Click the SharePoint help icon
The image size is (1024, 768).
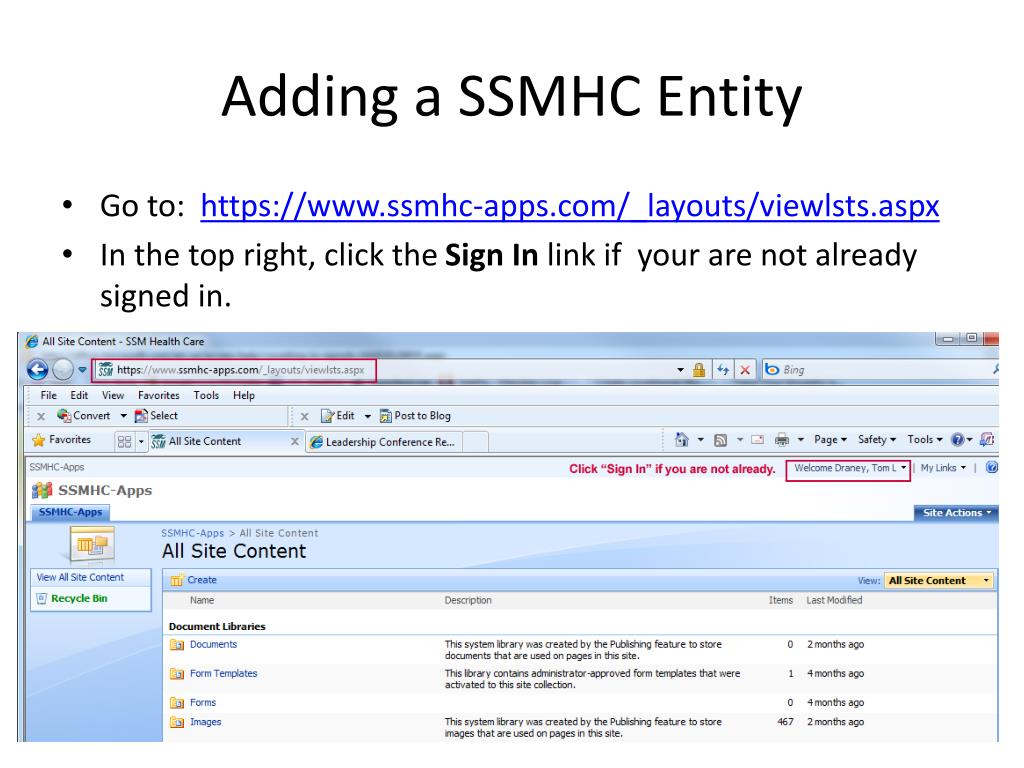pos(991,467)
